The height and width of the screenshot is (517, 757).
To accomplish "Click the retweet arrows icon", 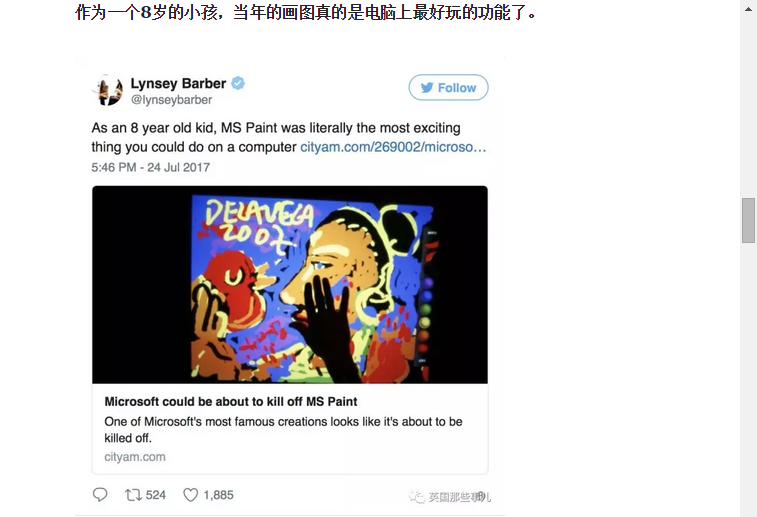I will [133, 495].
